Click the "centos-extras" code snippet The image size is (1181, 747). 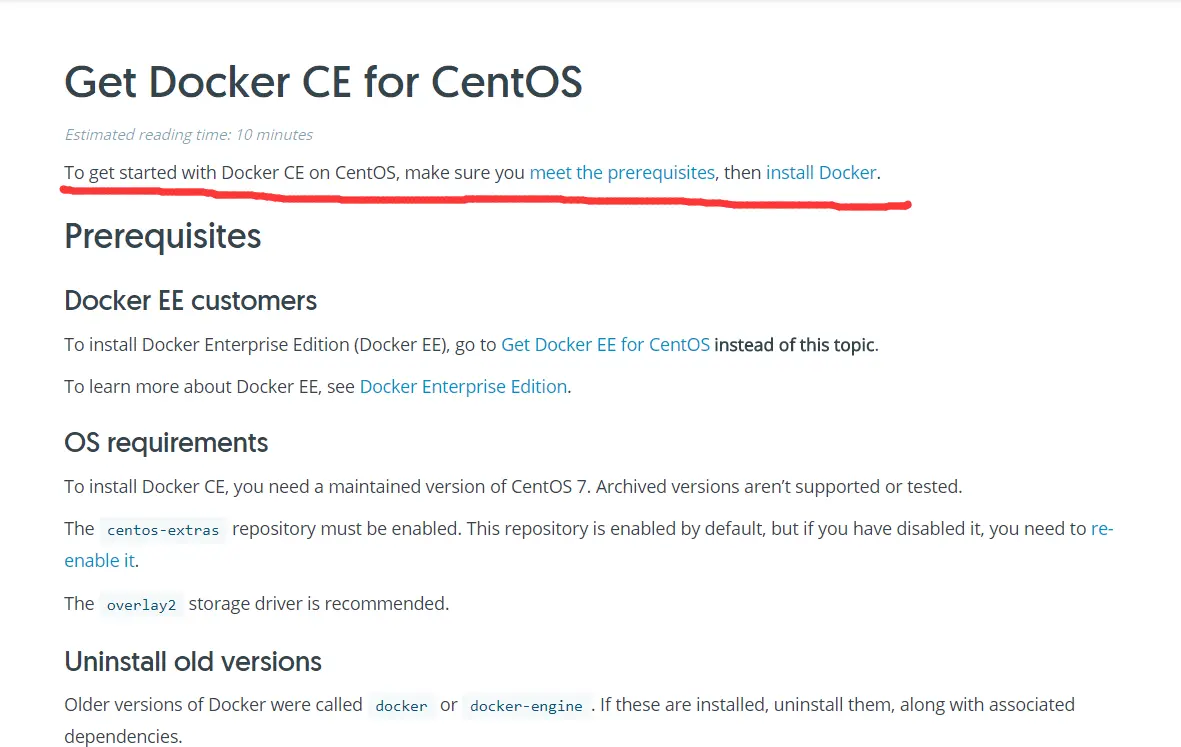[x=163, y=530]
